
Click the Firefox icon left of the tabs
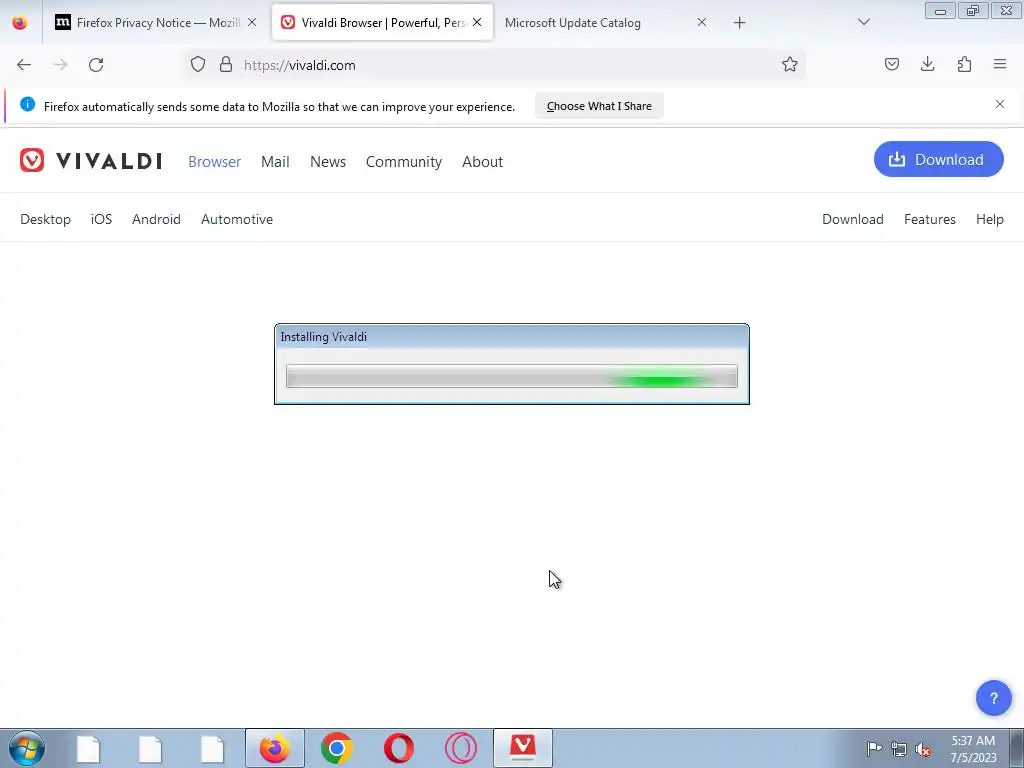click(x=20, y=22)
